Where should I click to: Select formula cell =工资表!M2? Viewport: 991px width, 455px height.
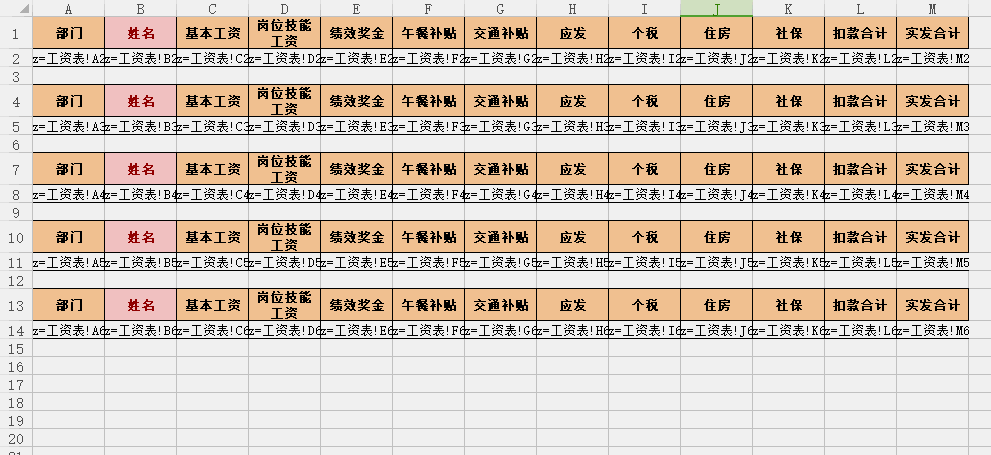point(933,59)
